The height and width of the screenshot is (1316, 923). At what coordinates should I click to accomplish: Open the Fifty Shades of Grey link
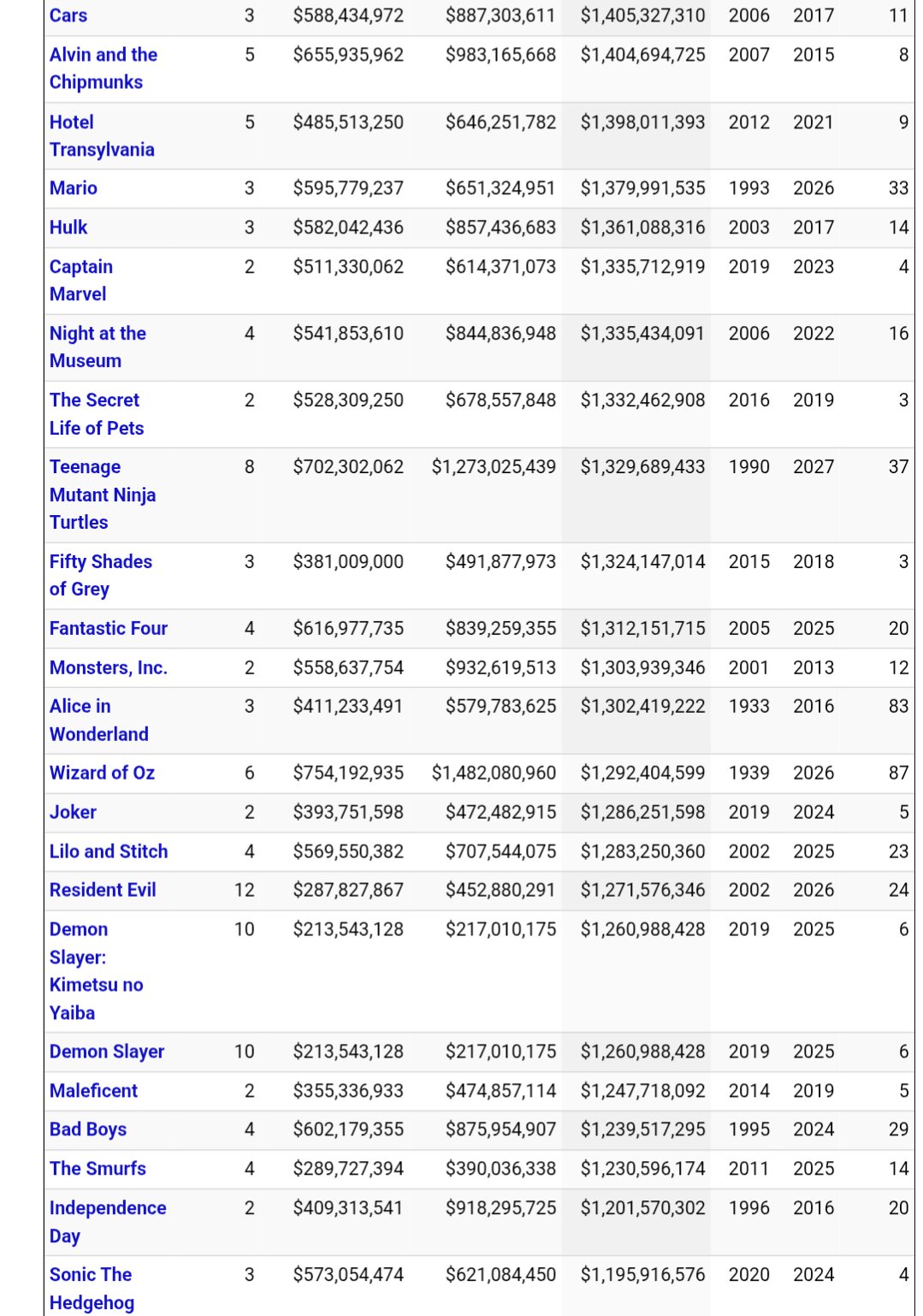coord(100,562)
